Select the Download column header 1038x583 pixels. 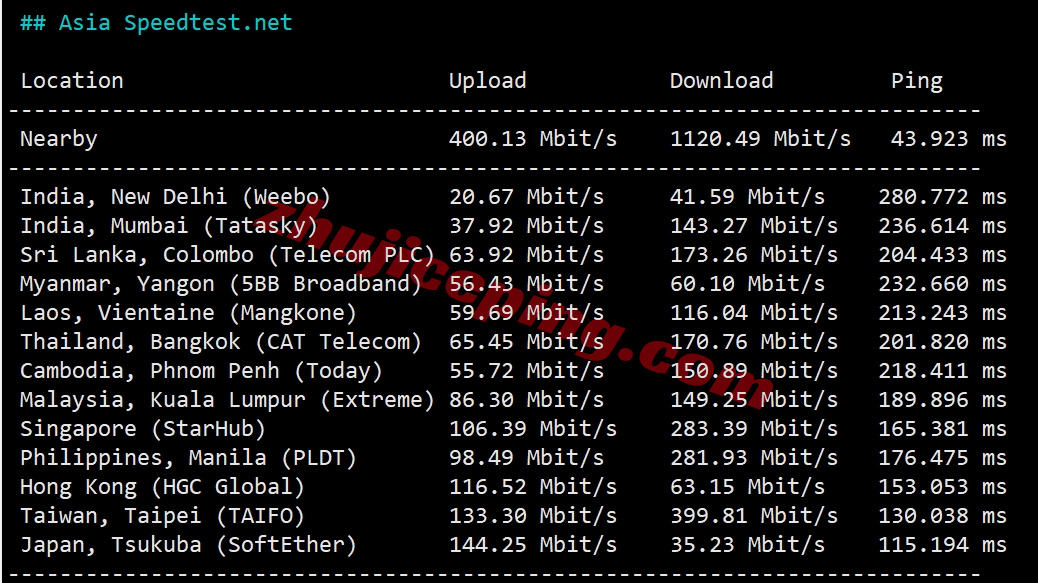point(721,81)
